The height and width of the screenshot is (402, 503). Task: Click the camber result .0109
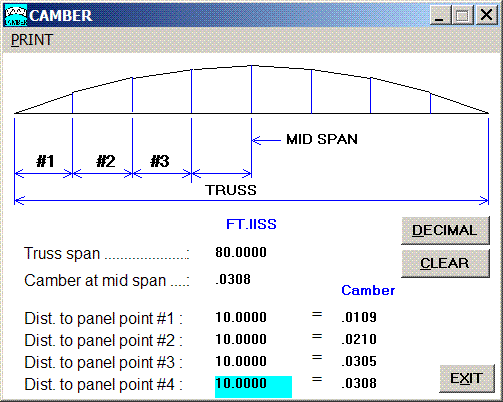tap(359, 317)
